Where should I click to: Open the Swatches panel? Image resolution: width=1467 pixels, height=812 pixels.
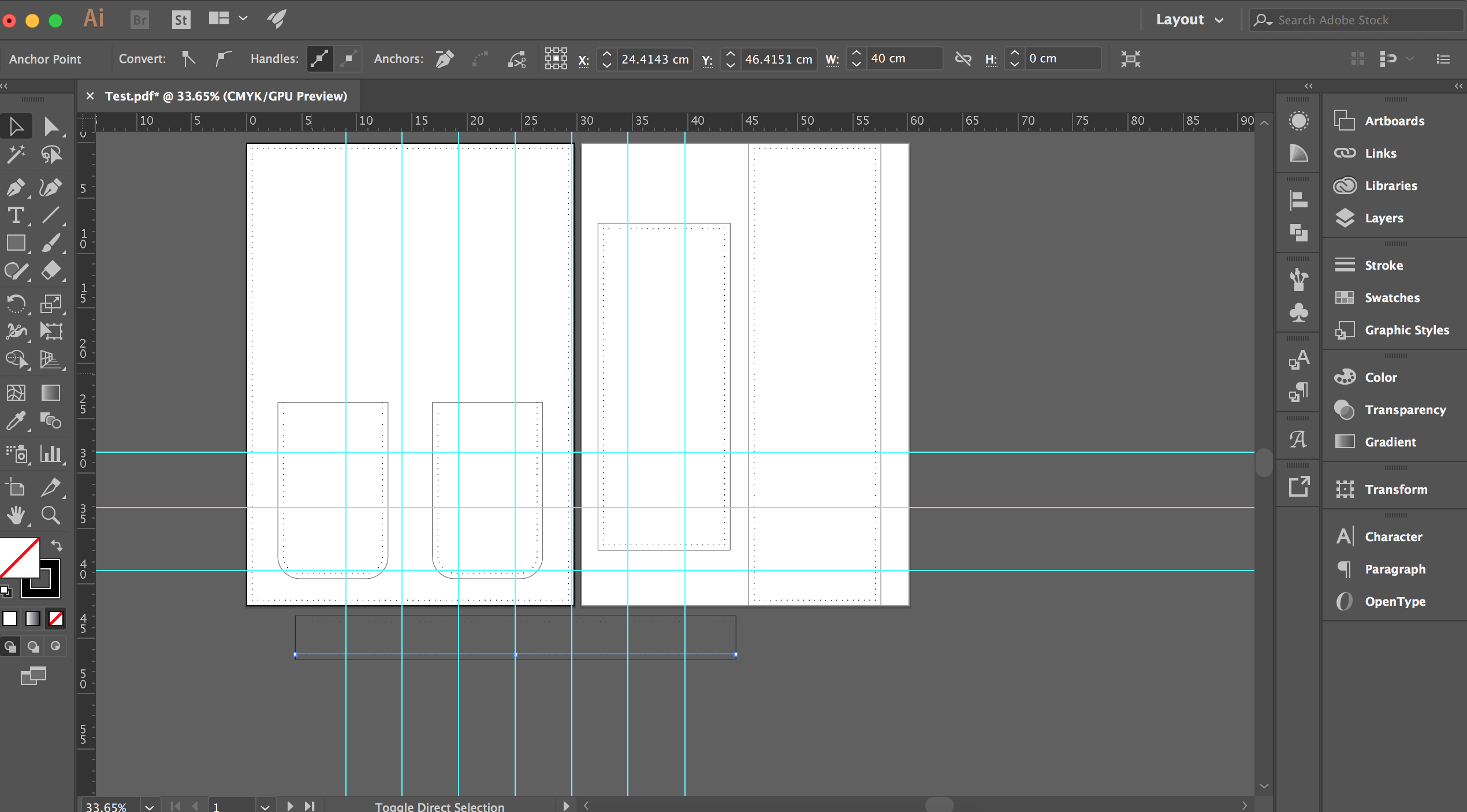1388,297
